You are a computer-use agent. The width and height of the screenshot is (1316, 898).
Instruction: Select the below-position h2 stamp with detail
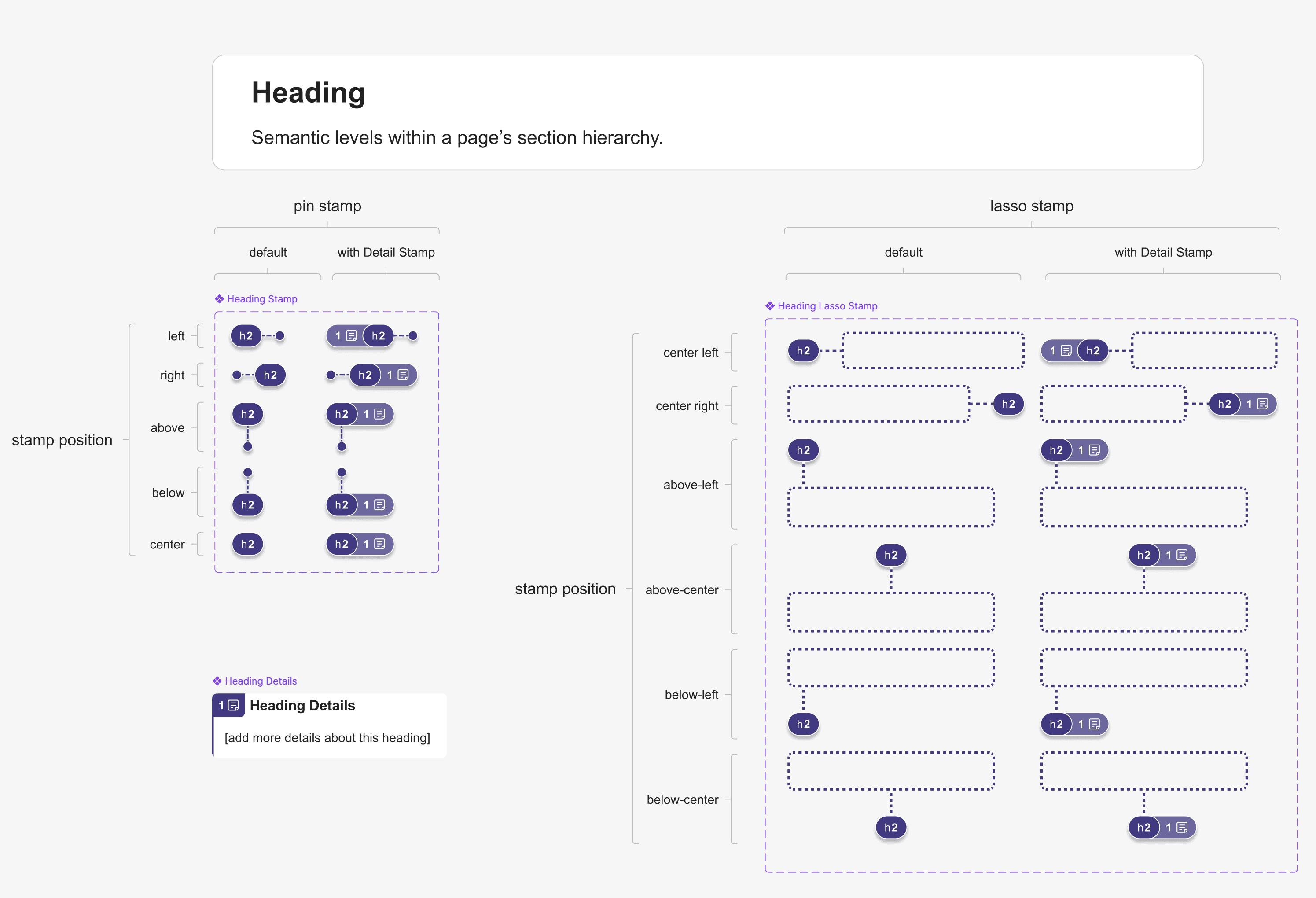pos(360,504)
